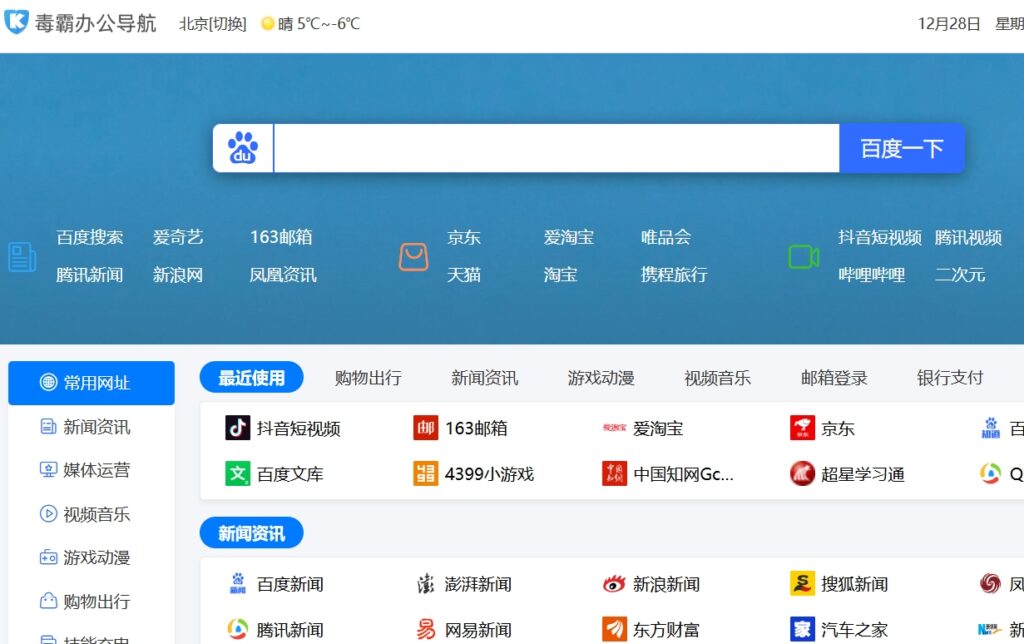This screenshot has height=644, width=1024.
Task: Click the Baidu paw icon in the search bar
Action: 243,148
